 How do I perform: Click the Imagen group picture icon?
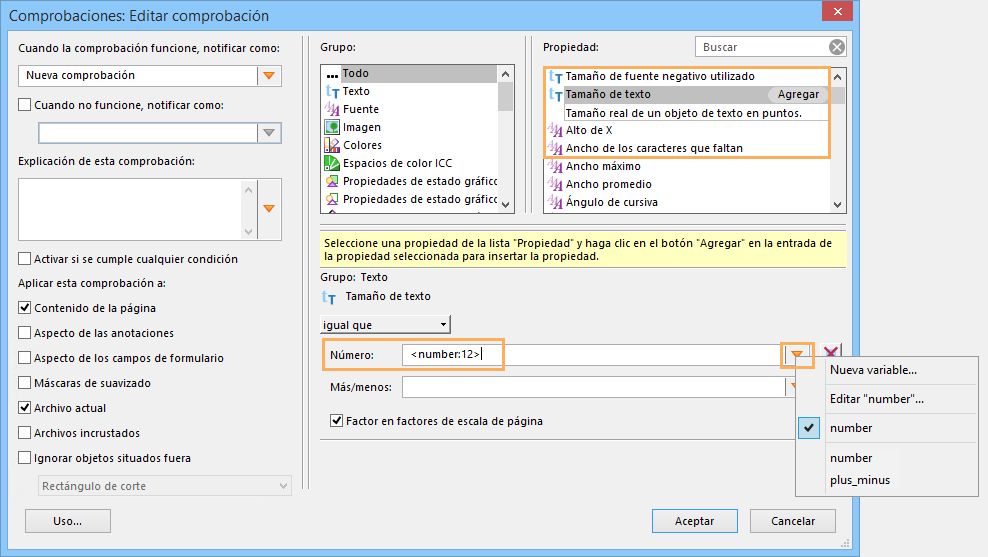click(x=332, y=127)
